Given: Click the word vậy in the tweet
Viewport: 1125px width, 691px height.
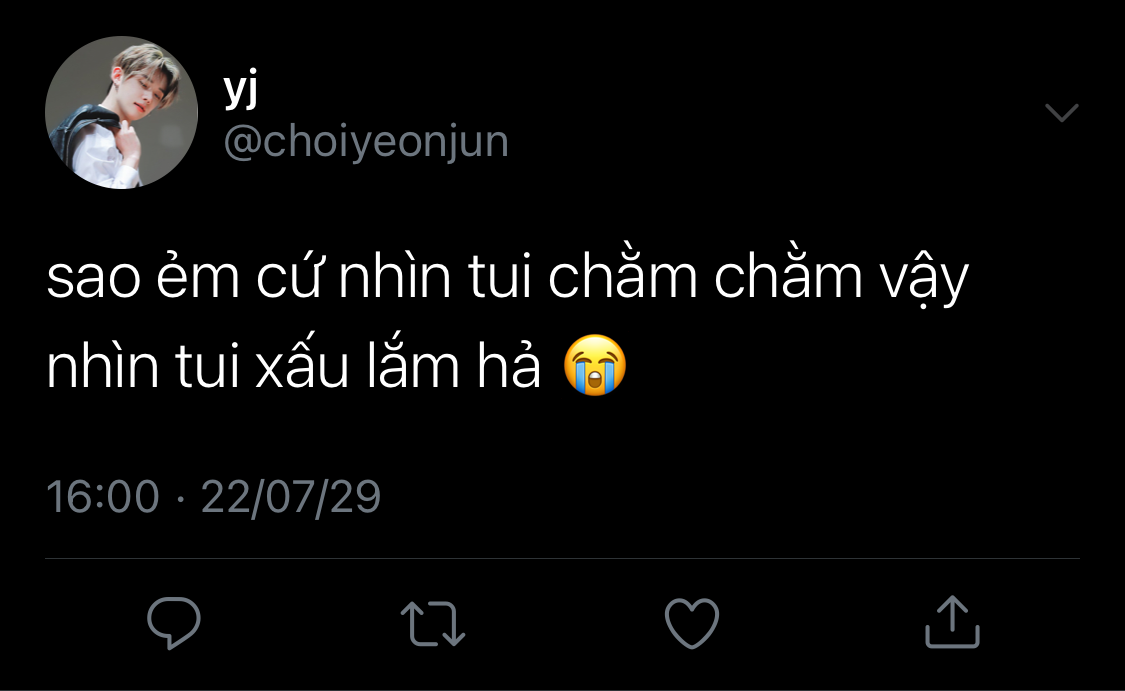Looking at the screenshot, I should (925, 281).
